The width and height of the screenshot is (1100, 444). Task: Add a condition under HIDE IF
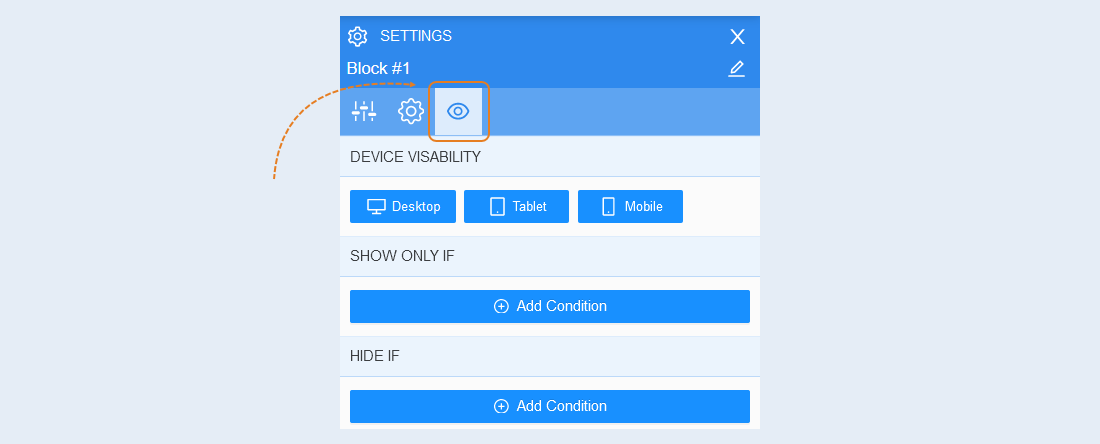click(x=550, y=406)
